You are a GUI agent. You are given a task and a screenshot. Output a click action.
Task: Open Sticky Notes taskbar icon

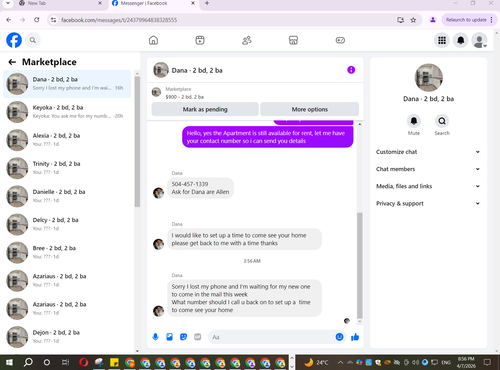[114, 362]
